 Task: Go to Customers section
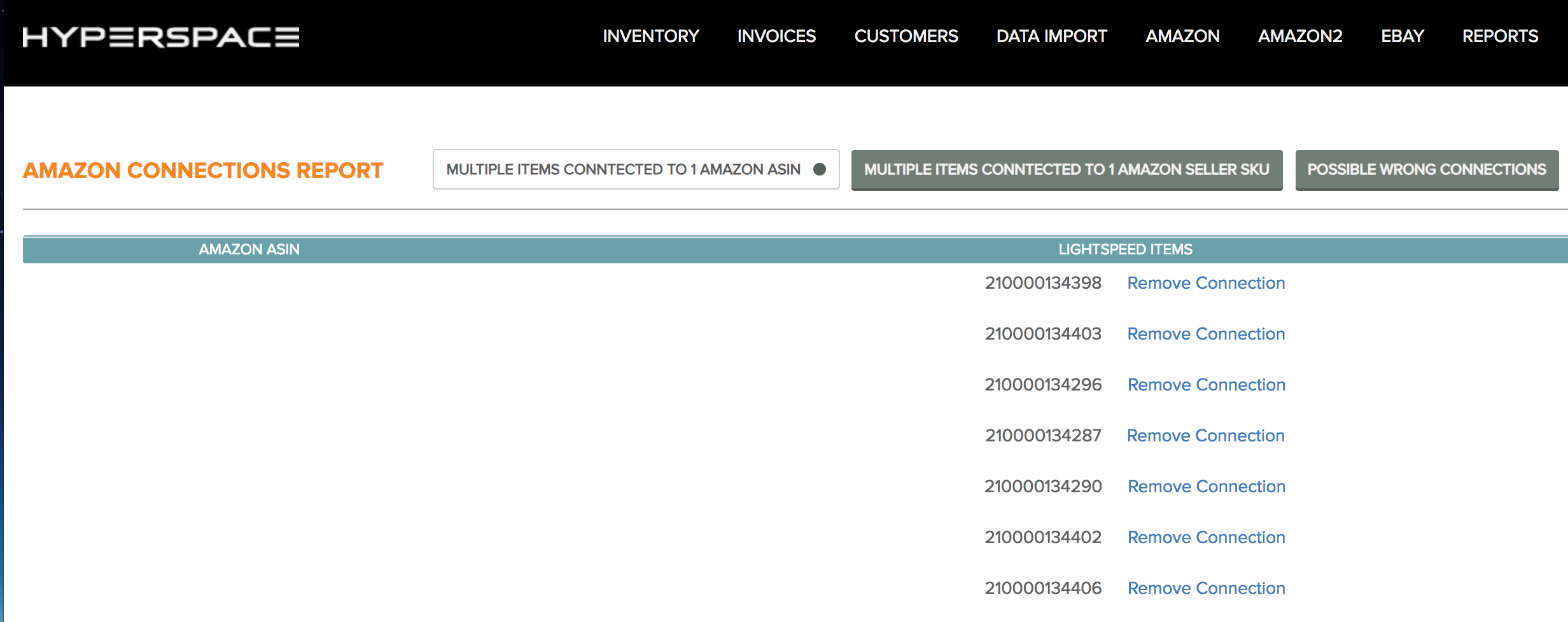coord(906,36)
